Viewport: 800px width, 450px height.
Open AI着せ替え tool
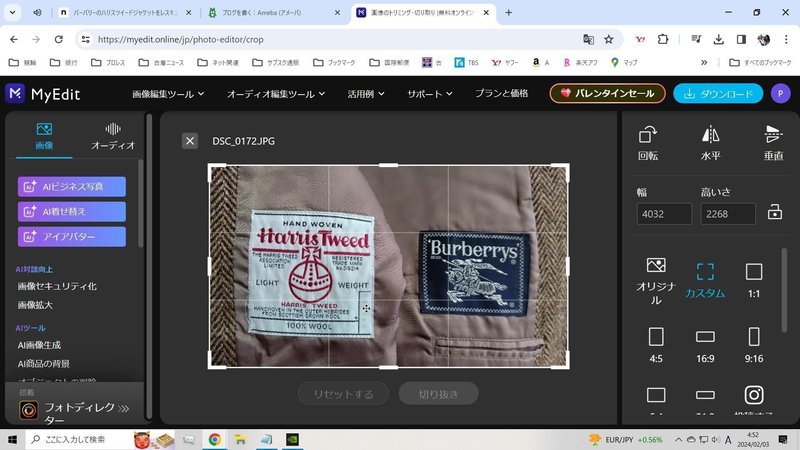tap(71, 211)
